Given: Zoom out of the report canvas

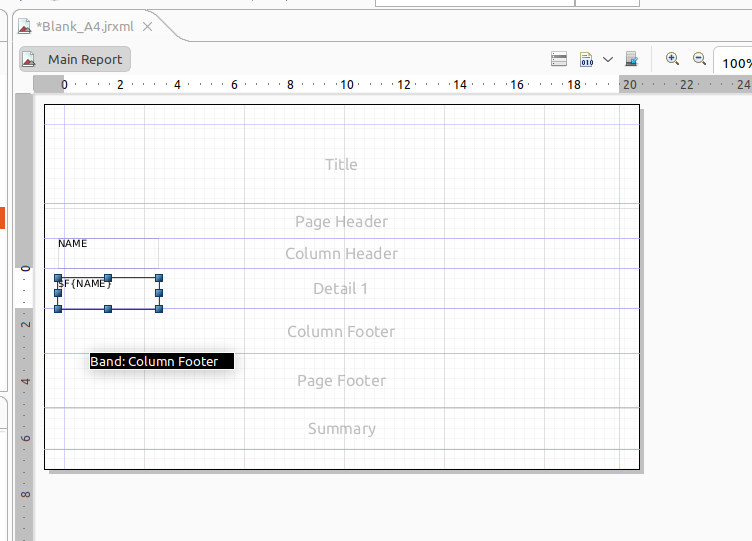Looking at the screenshot, I should coord(699,60).
